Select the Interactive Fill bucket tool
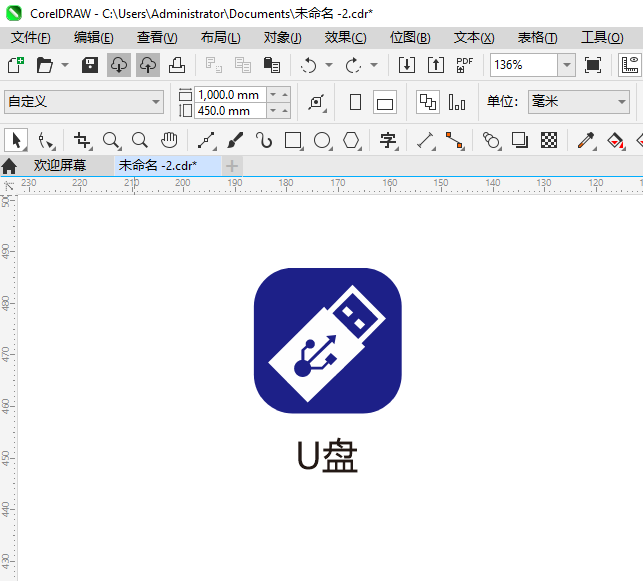Screen dimensions: 643x581 pyautogui.click(x=616, y=141)
